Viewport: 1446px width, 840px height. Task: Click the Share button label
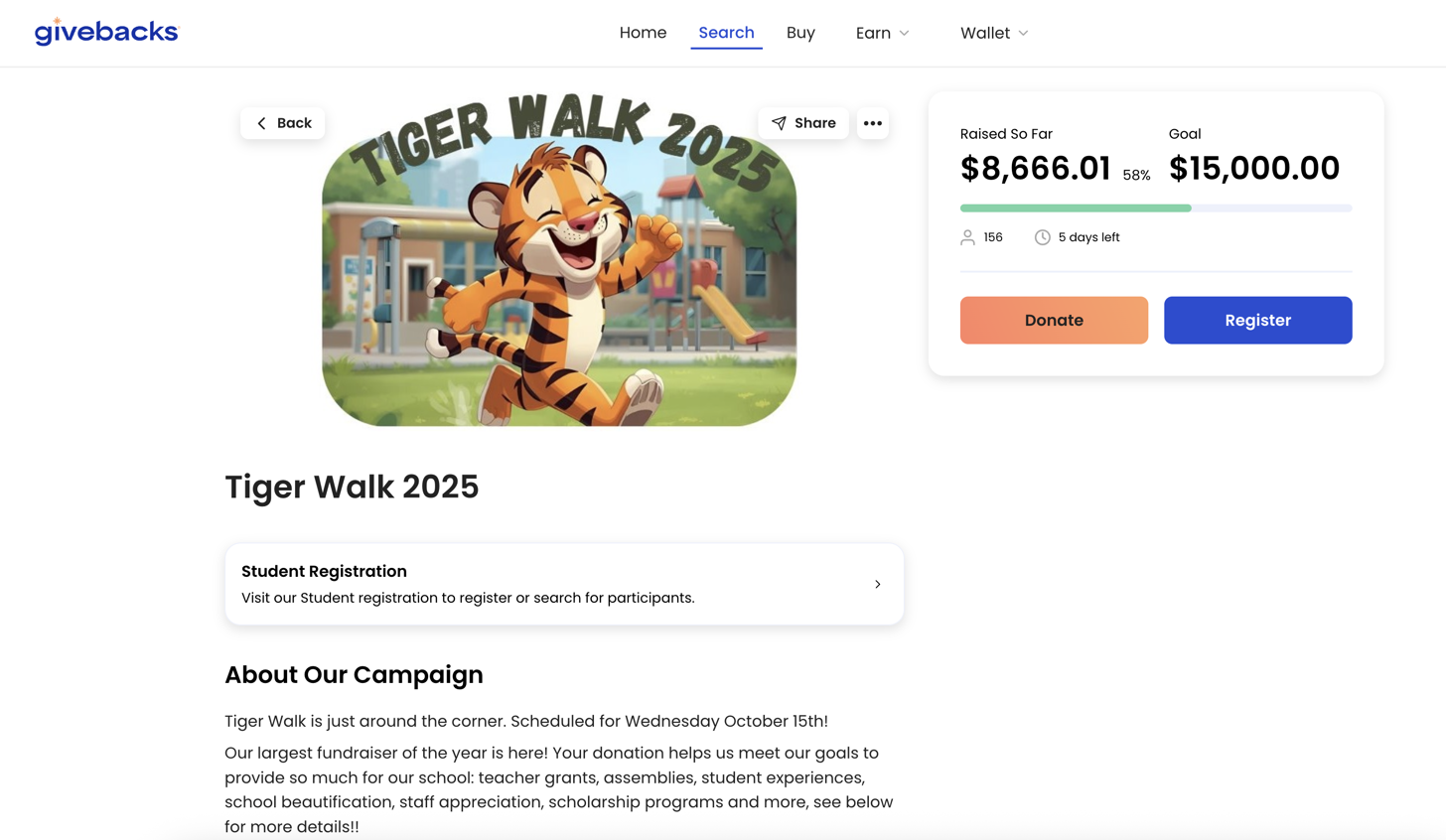coord(814,123)
